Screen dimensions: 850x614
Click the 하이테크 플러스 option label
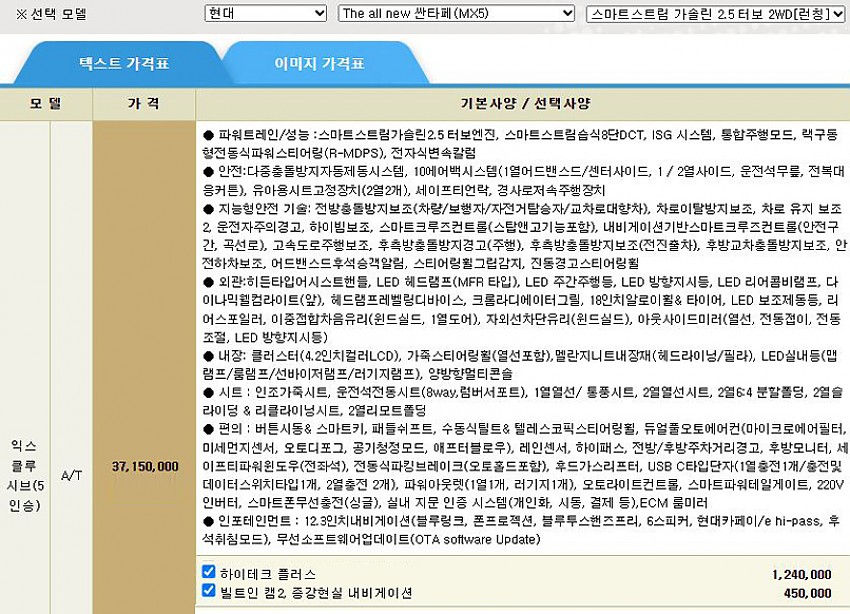point(266,573)
